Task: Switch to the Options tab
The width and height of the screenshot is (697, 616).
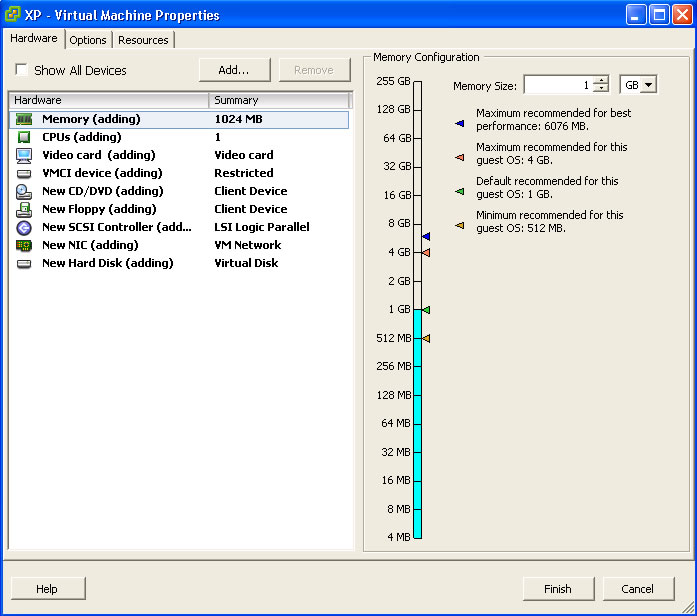Action: (88, 40)
